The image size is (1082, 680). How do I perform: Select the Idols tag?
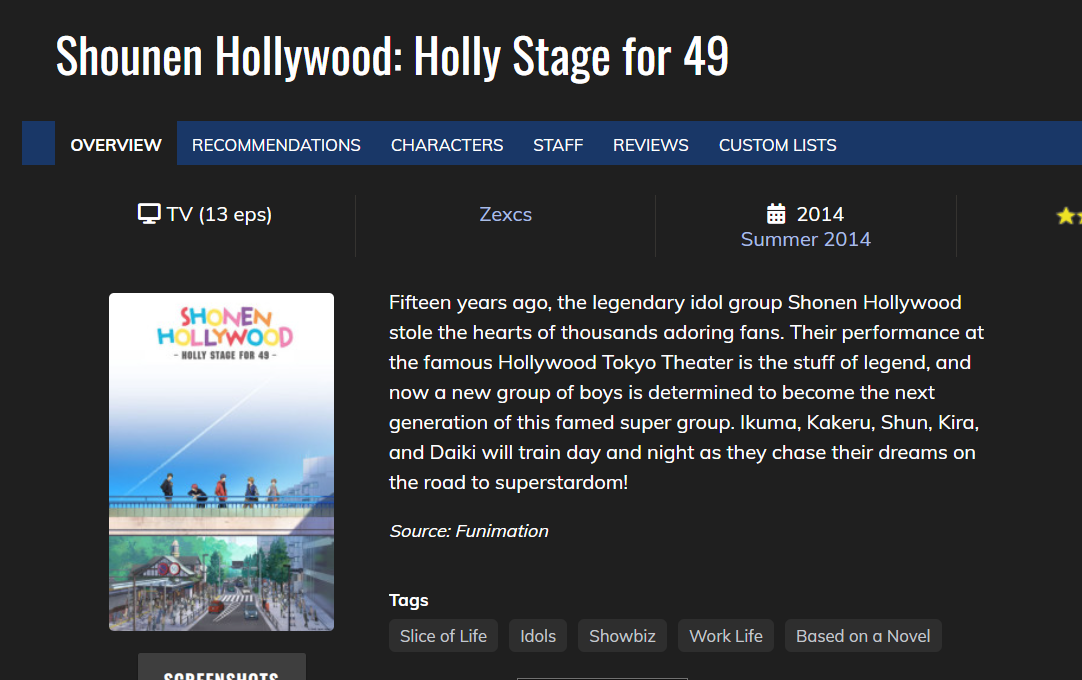pos(538,636)
